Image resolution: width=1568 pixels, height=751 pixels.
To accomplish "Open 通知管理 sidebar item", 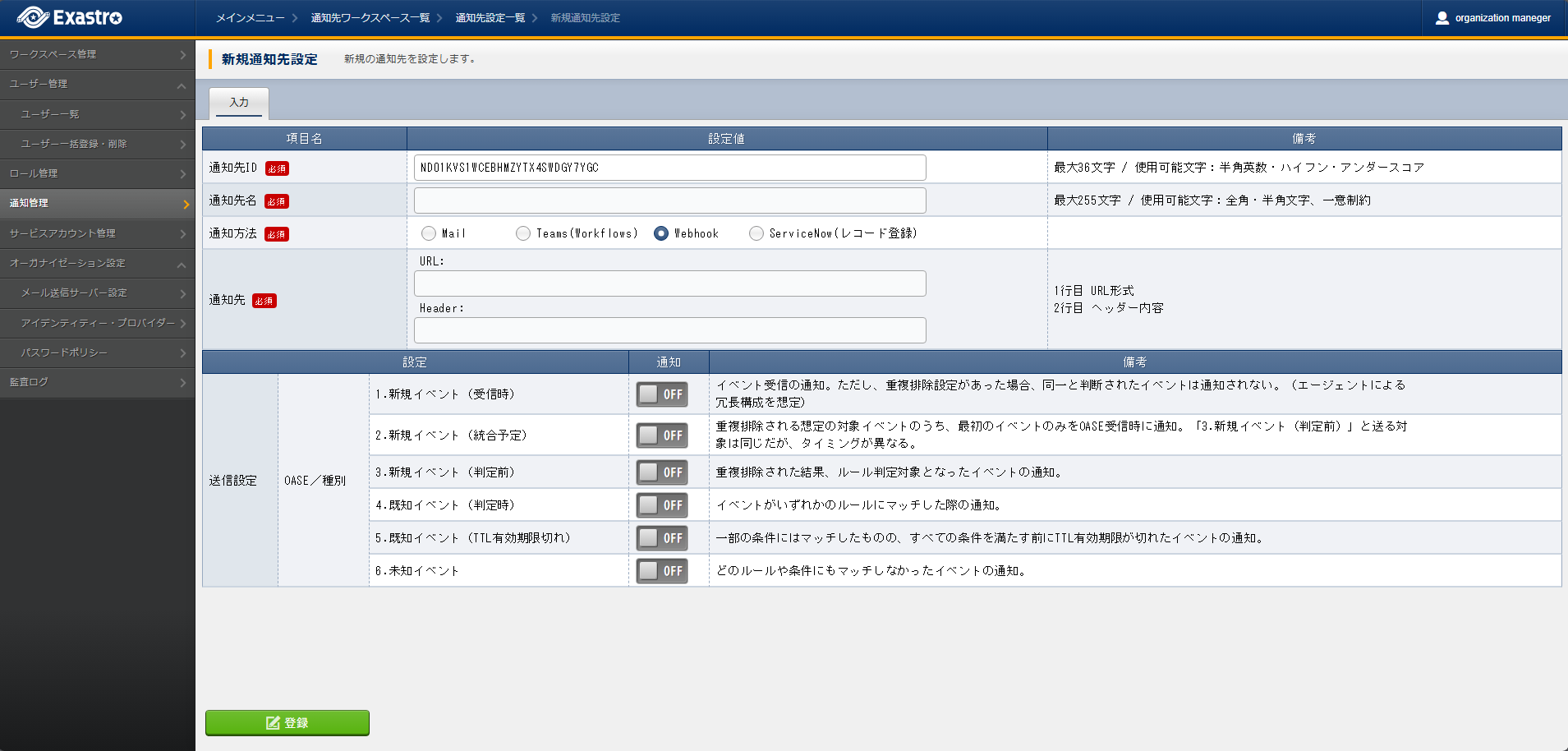I will point(98,203).
